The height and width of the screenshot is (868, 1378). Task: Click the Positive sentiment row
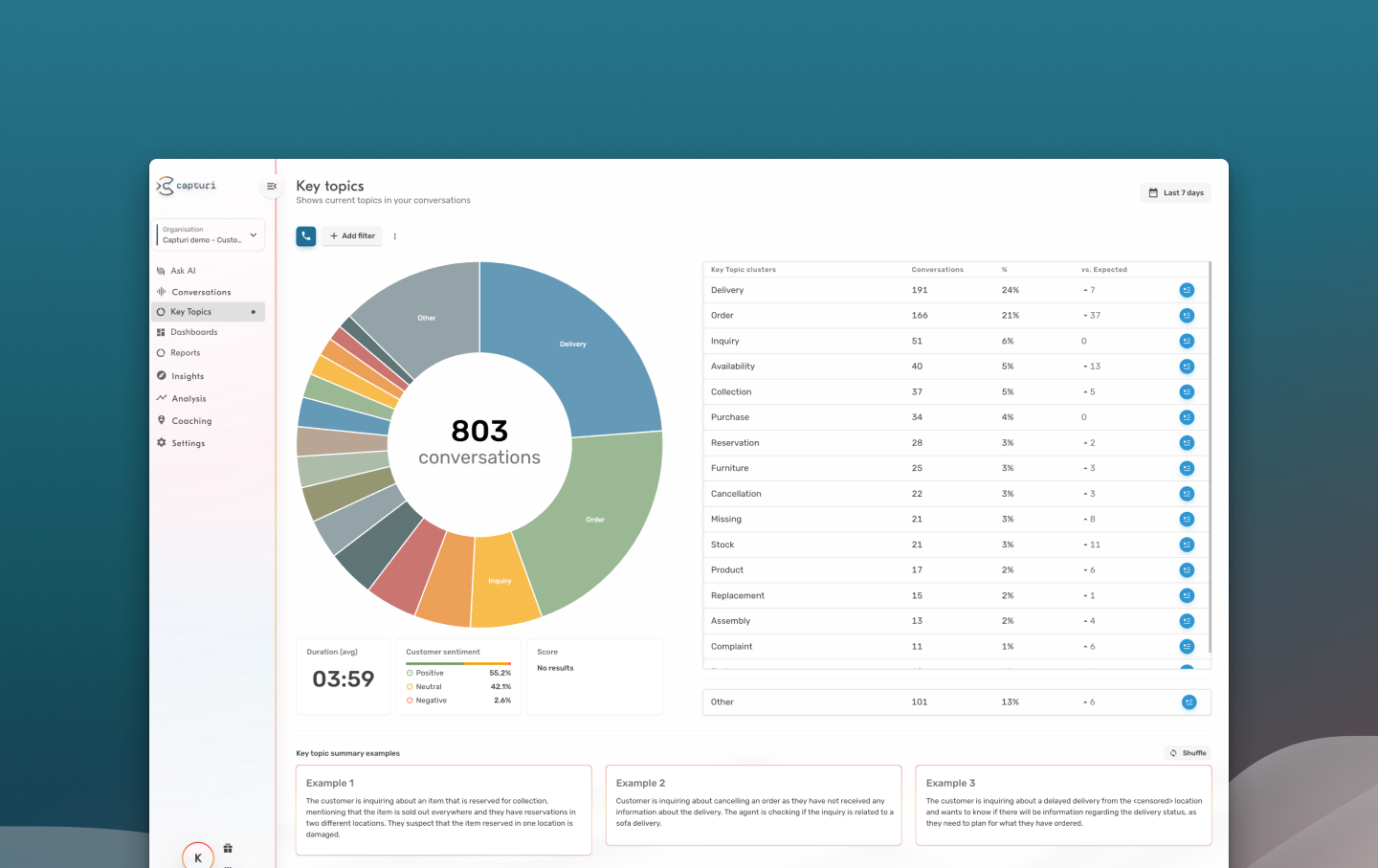(x=458, y=673)
